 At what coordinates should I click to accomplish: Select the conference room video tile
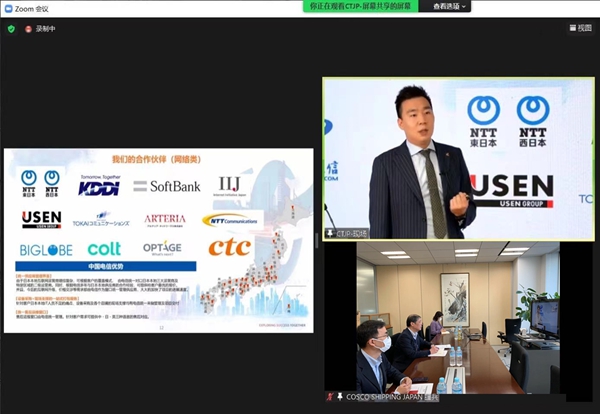(460, 320)
